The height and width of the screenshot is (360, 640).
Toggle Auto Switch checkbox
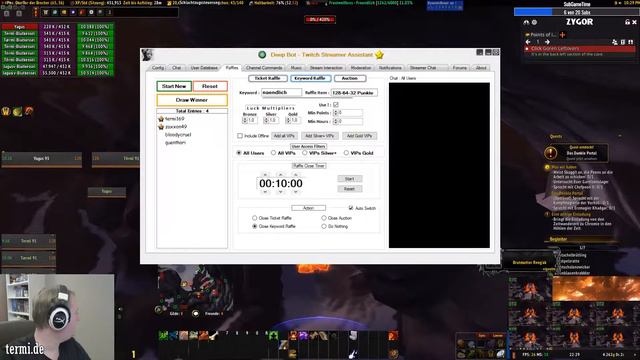(351, 208)
